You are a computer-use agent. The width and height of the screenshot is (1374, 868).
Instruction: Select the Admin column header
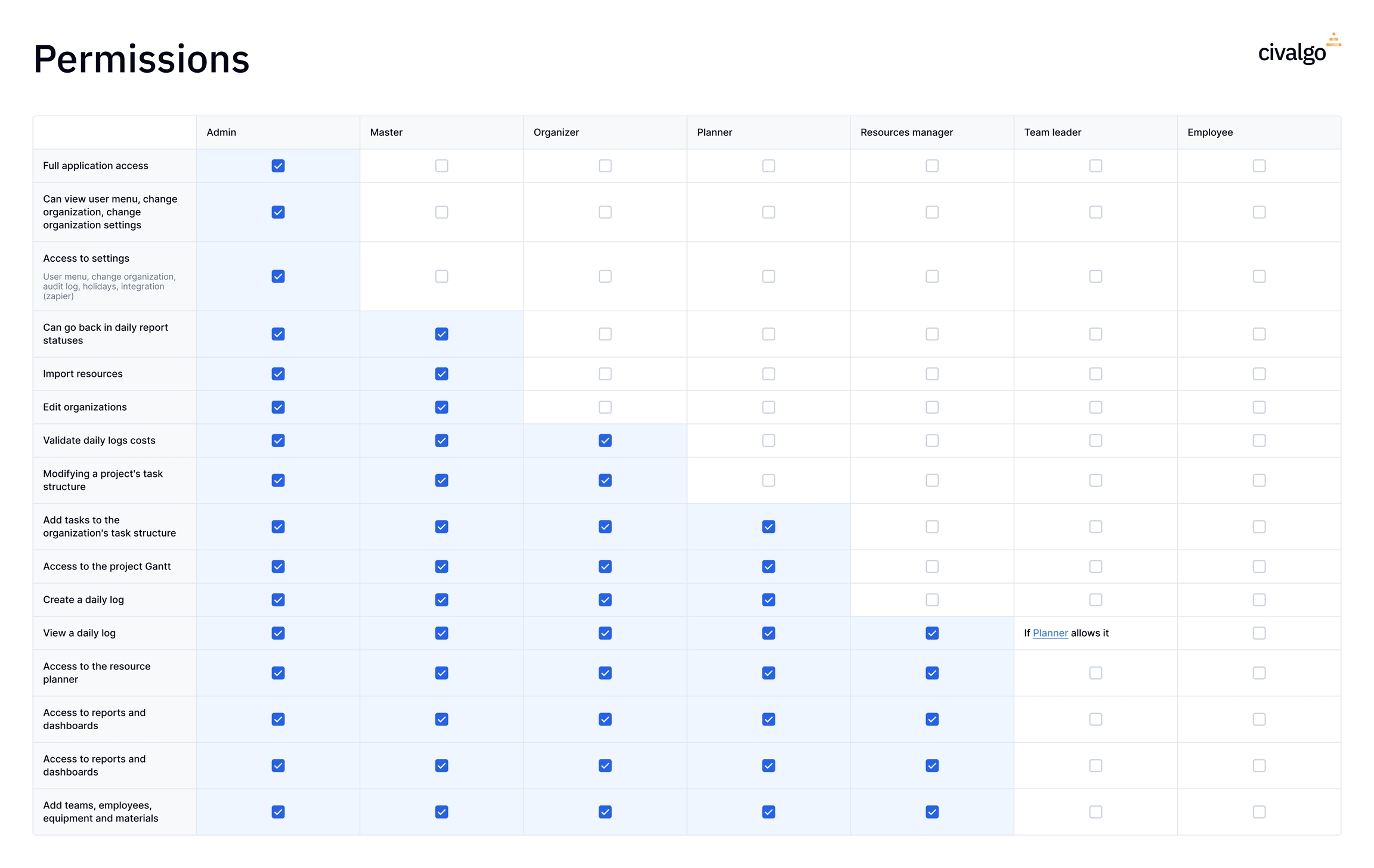point(221,132)
